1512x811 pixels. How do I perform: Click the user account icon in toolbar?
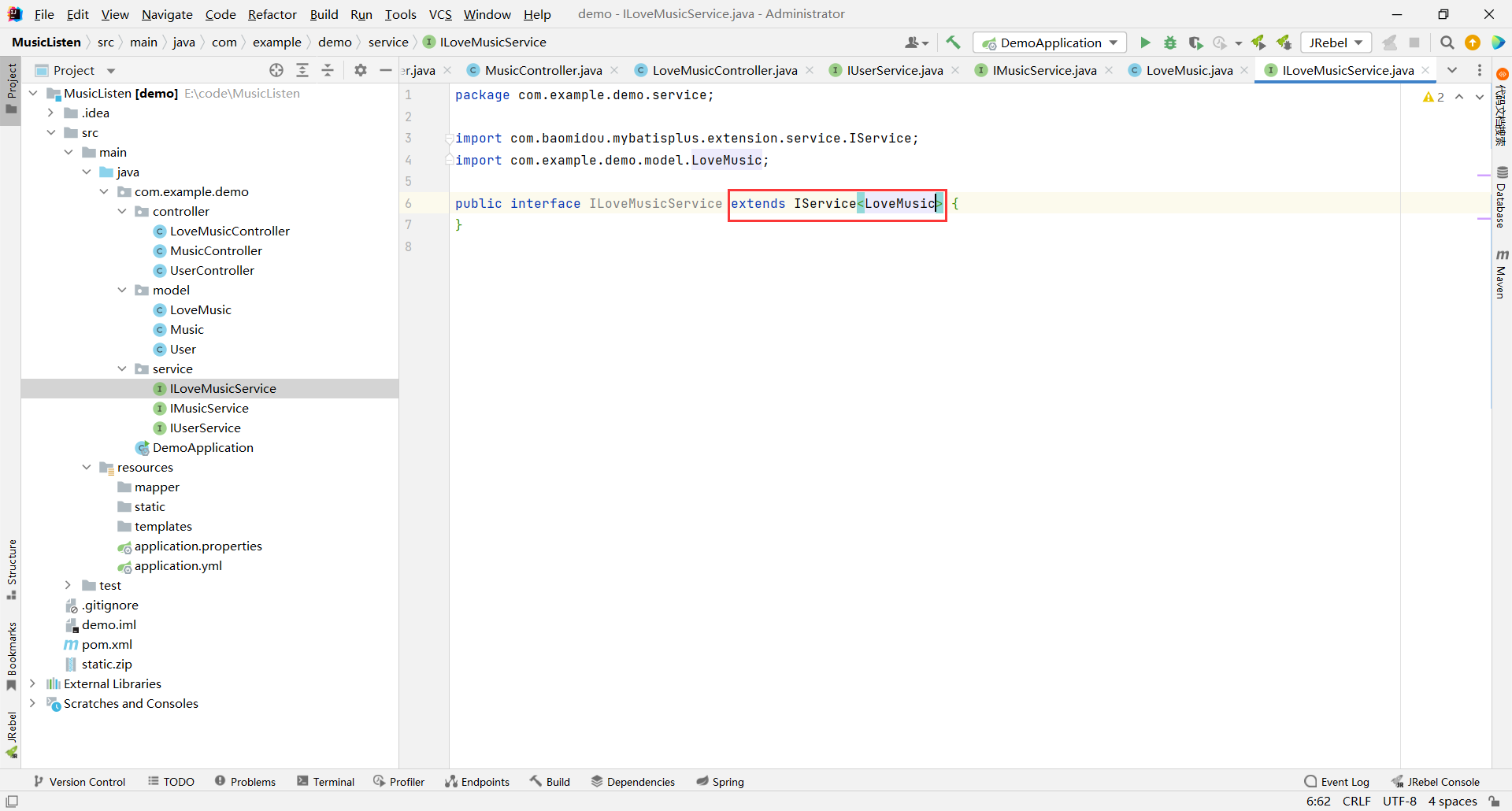pyautogui.click(x=917, y=43)
